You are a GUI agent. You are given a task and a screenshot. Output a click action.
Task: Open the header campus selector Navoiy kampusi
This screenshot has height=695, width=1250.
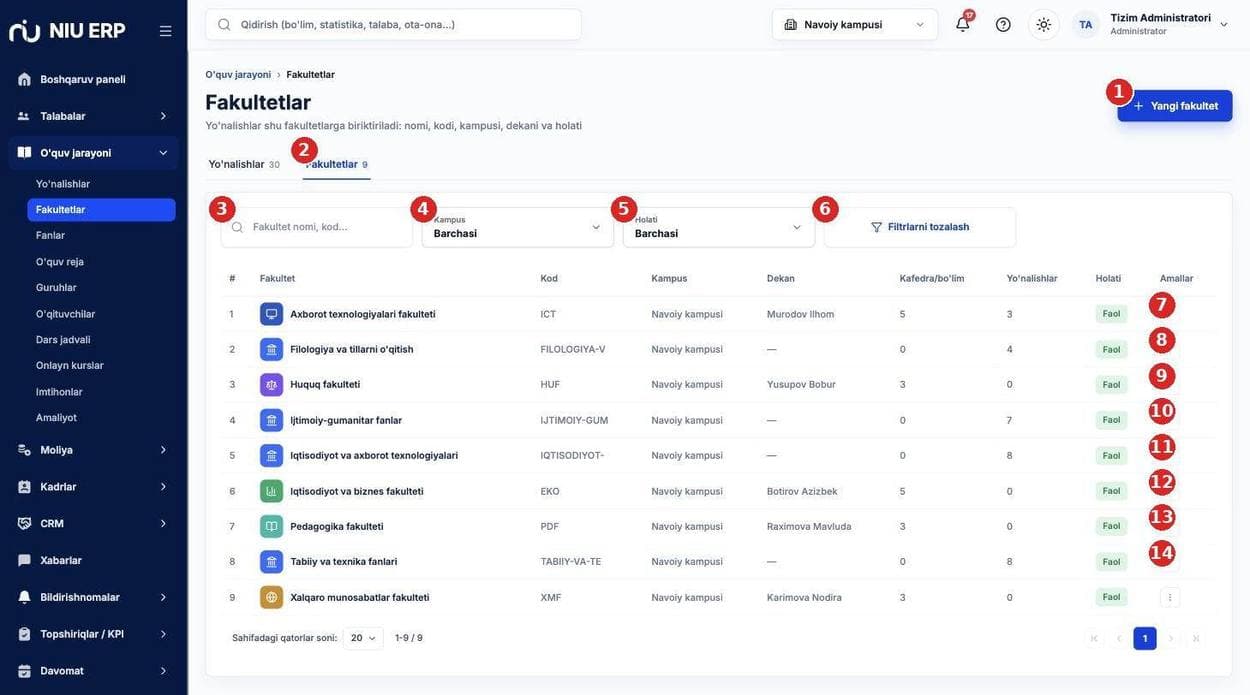coord(855,24)
